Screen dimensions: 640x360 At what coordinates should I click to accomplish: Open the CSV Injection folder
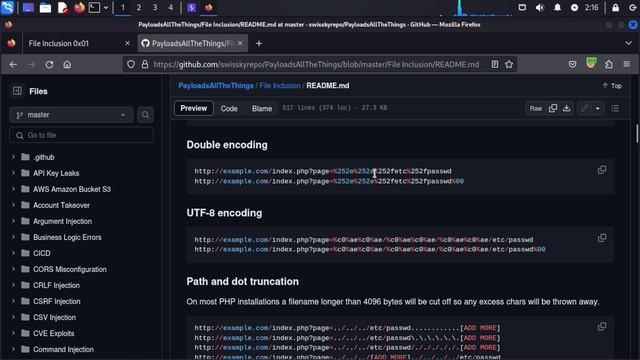pyautogui.click(x=54, y=317)
